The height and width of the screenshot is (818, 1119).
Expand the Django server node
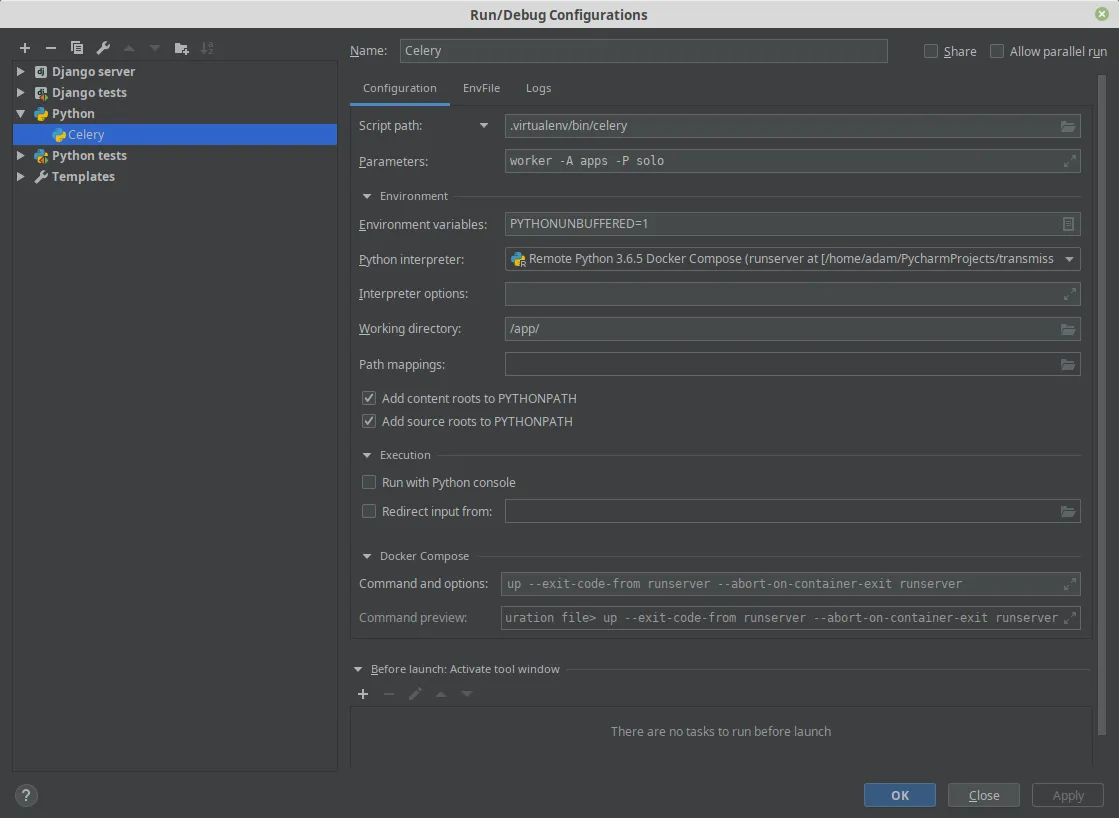(21, 71)
